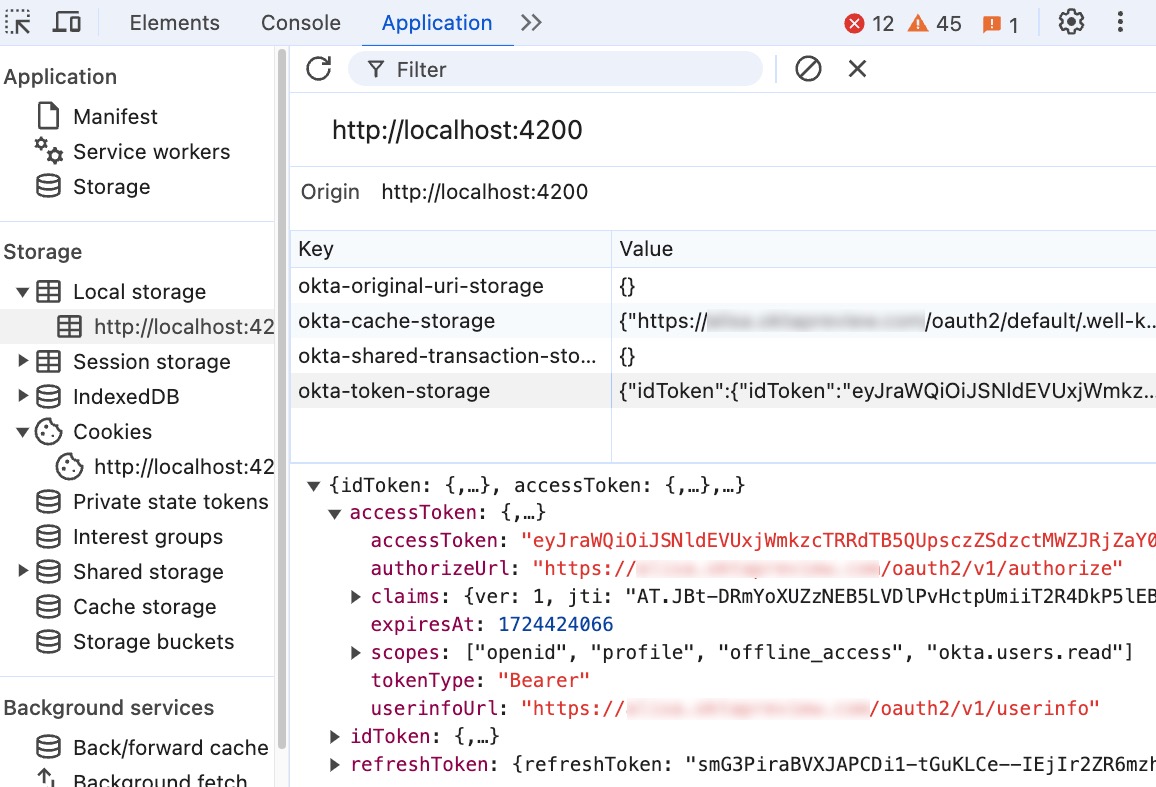The image size is (1156, 787).
Task: Select the Manifest item in sidebar
Action: coord(115,117)
